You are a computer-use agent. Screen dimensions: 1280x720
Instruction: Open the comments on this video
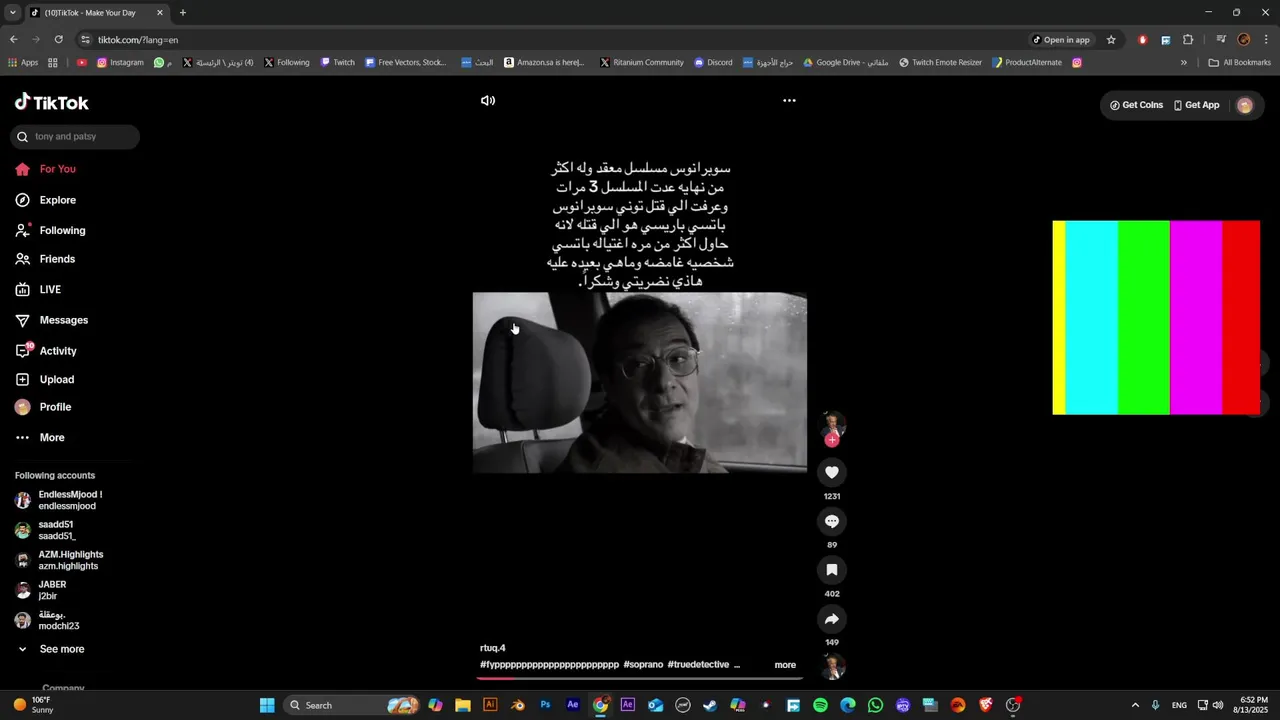(831, 521)
